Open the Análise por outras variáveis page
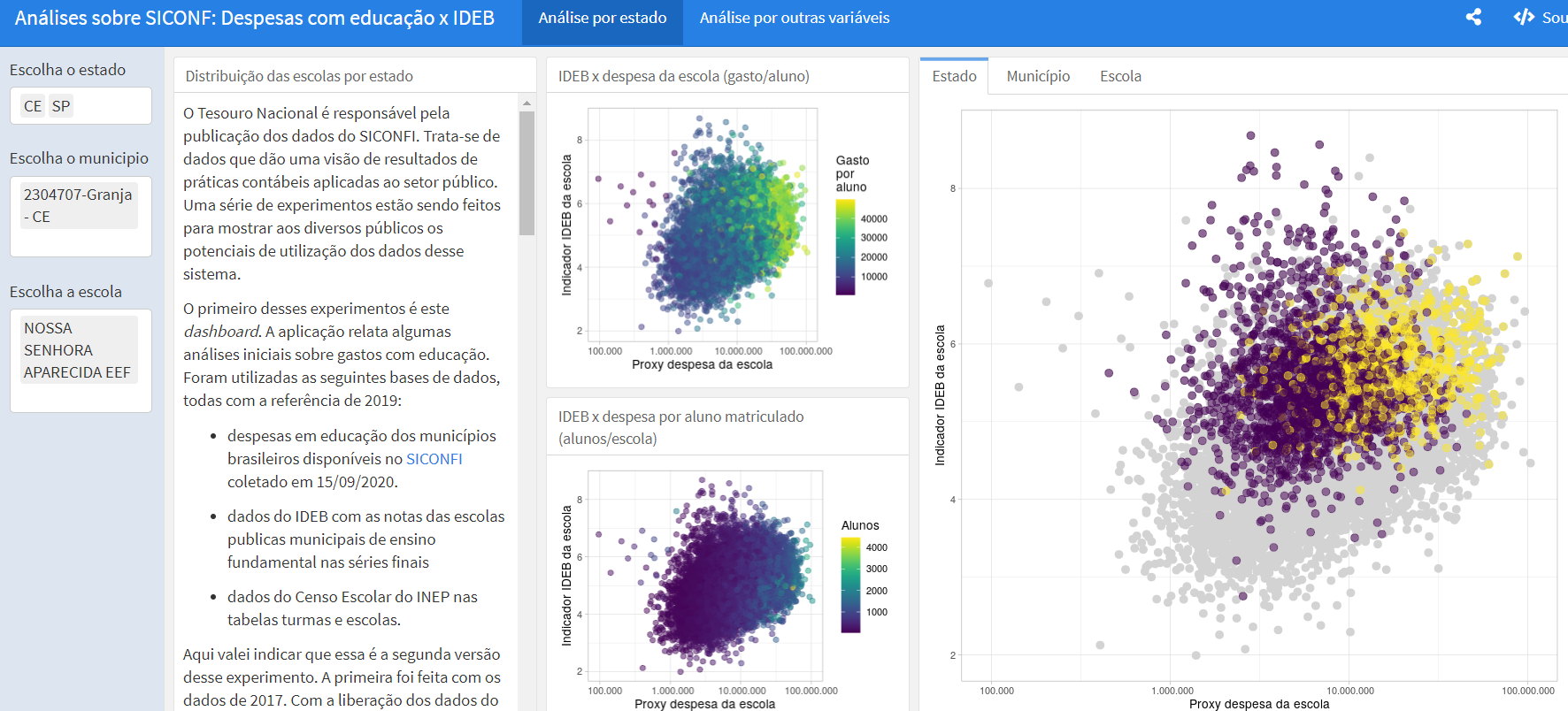 coord(794,18)
